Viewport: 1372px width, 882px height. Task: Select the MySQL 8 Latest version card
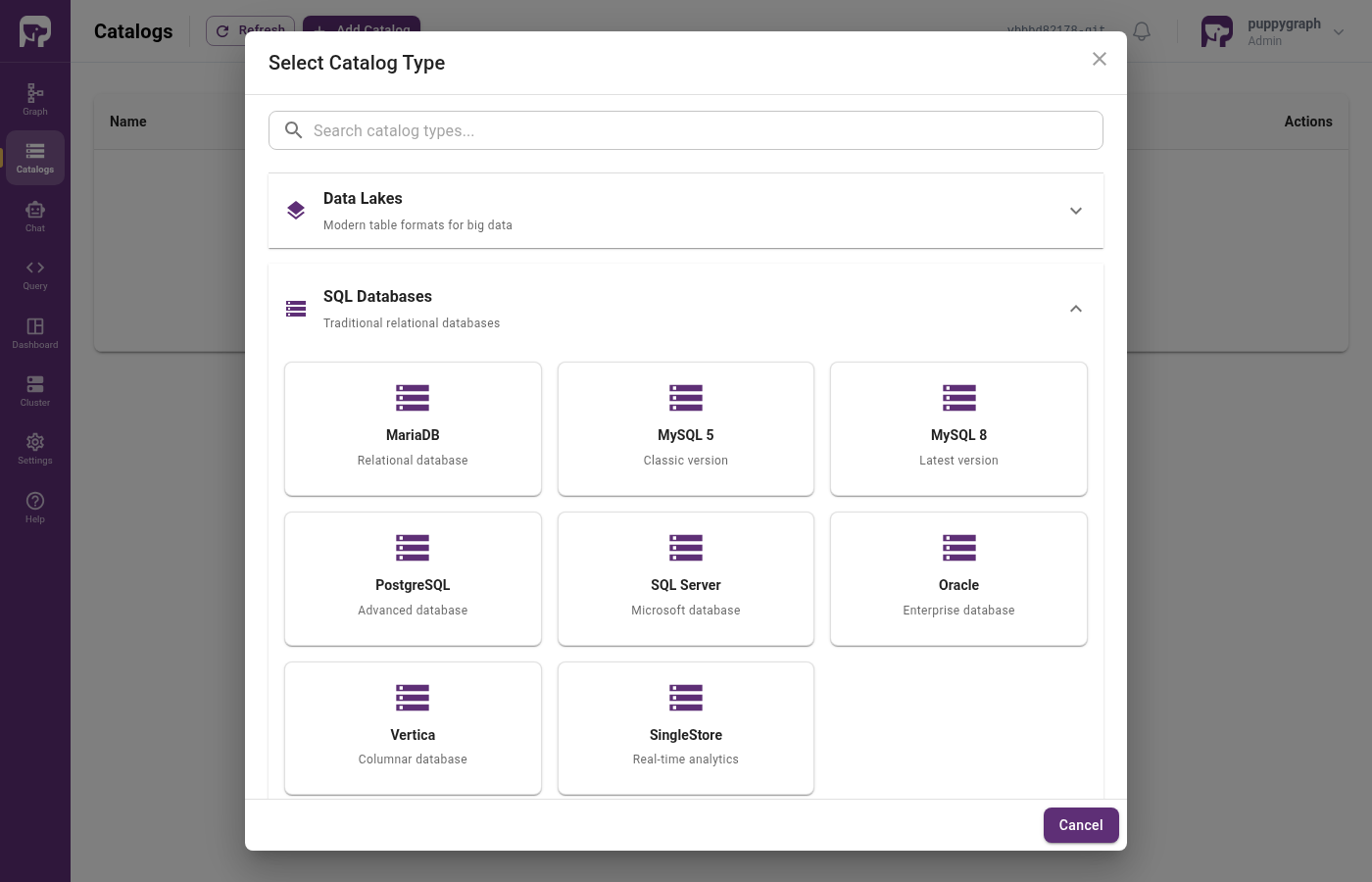(958, 429)
